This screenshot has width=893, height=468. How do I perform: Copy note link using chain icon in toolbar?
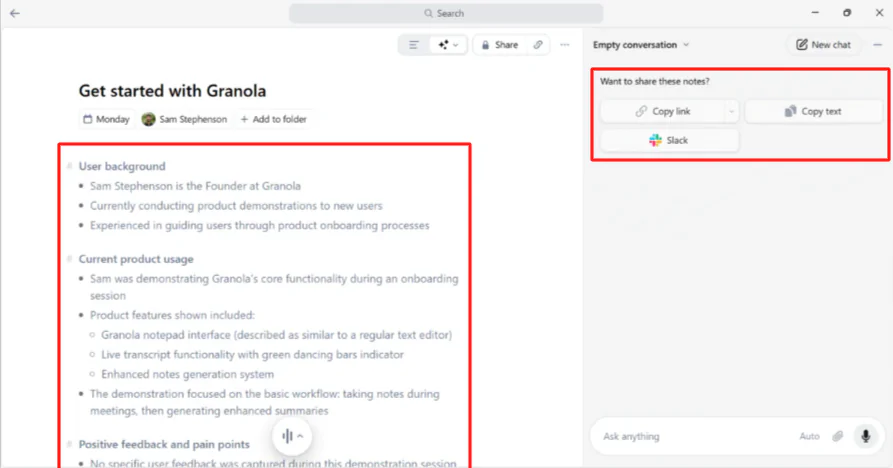[x=538, y=45]
